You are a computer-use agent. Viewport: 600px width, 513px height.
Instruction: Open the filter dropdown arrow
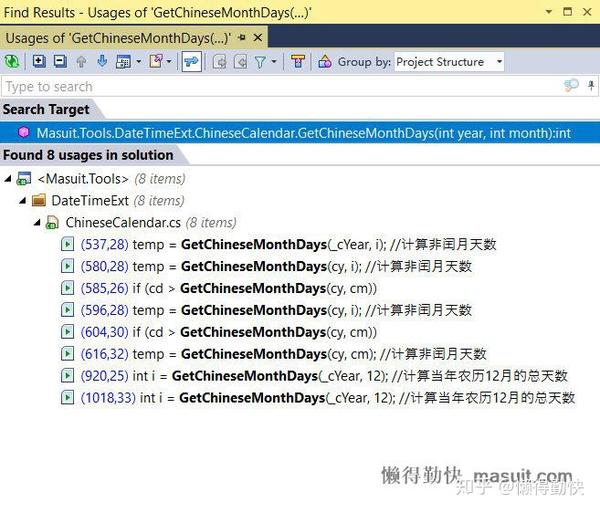(274, 61)
